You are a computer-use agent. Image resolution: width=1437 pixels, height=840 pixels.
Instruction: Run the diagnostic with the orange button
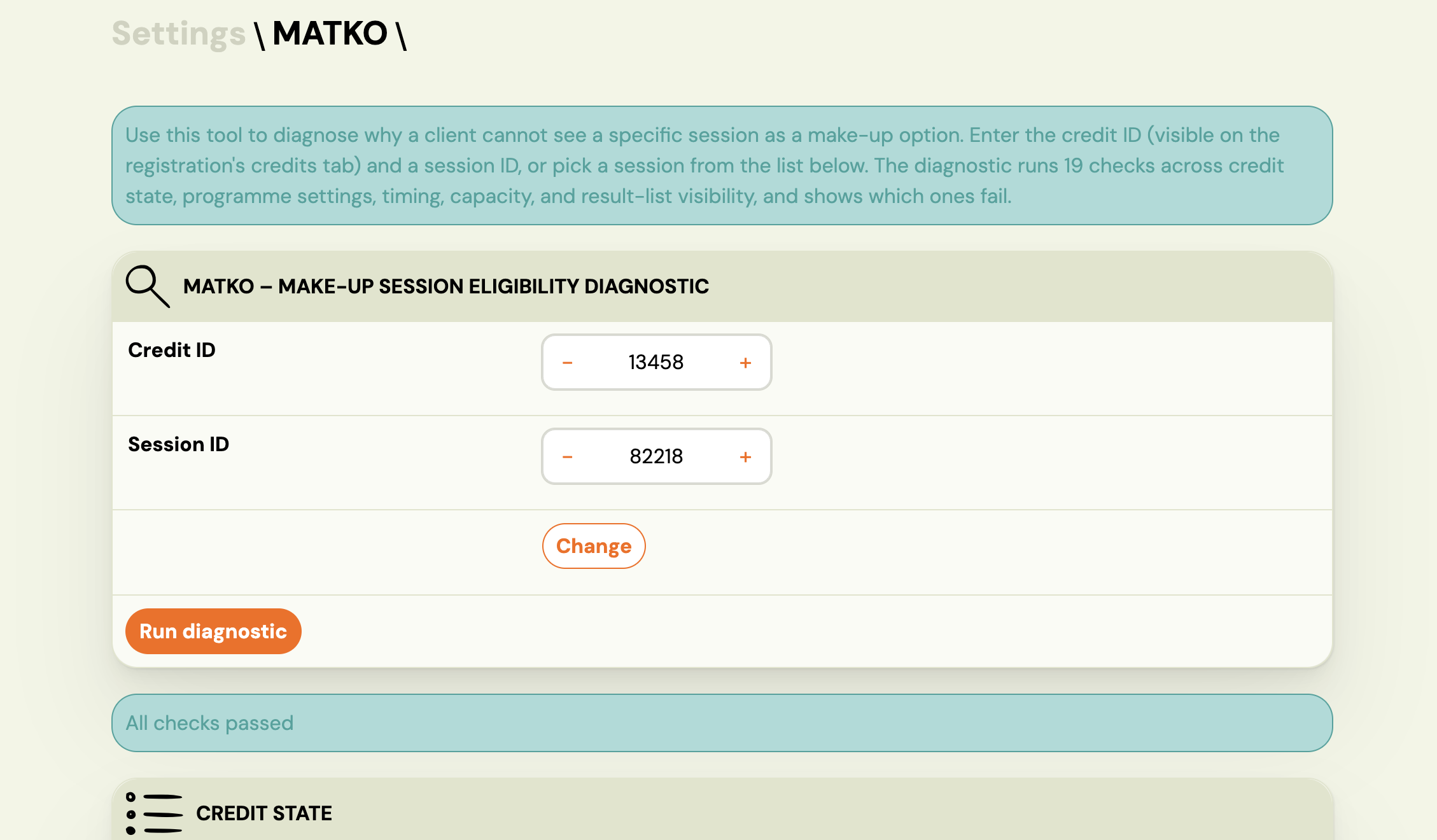click(213, 631)
